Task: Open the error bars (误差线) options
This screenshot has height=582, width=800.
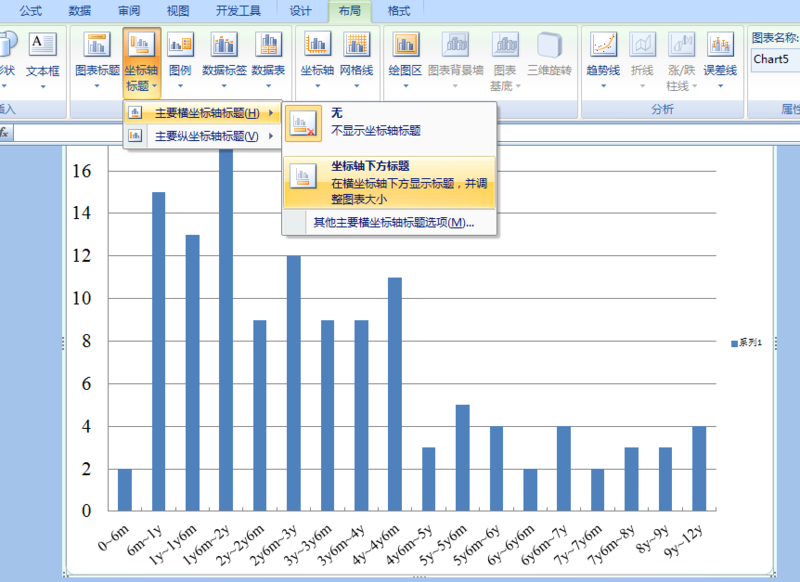Action: click(720, 60)
